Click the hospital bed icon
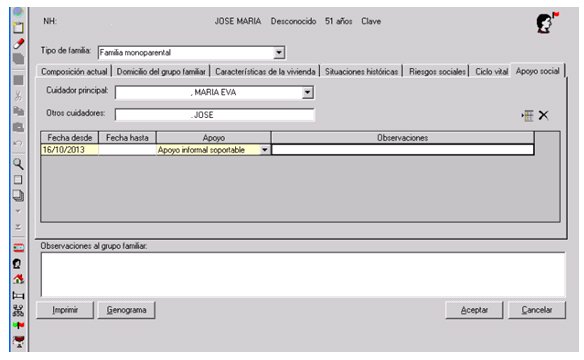Viewport: 584px width, 360px height. (18, 296)
